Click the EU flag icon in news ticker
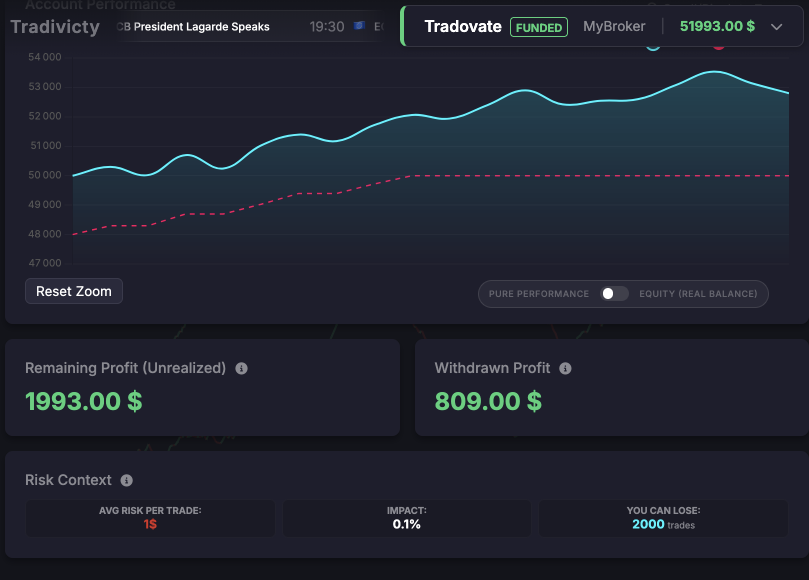Screen dimensions: 809x580 (x=359, y=26)
